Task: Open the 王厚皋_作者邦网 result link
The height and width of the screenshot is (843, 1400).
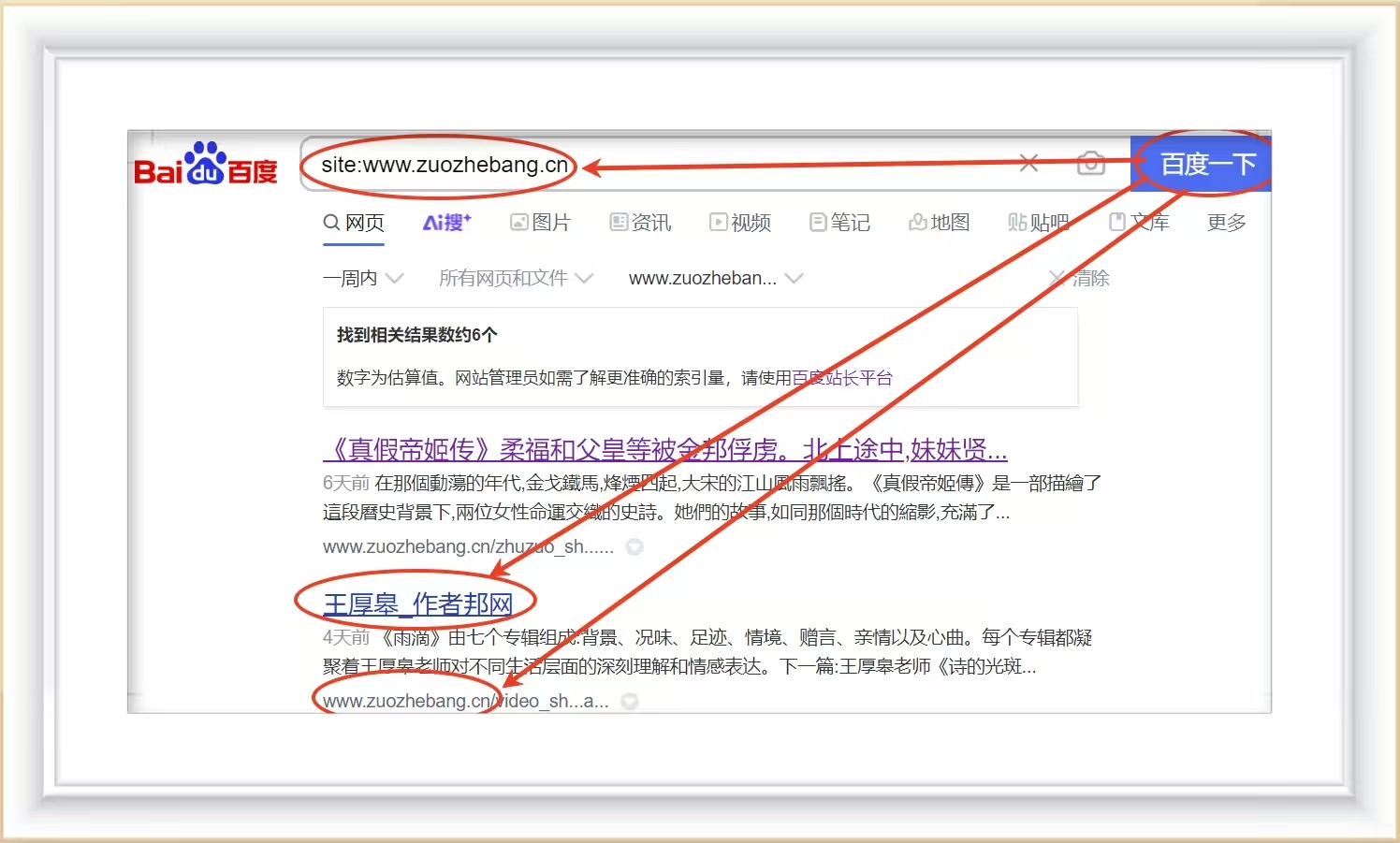Action: coord(417,604)
